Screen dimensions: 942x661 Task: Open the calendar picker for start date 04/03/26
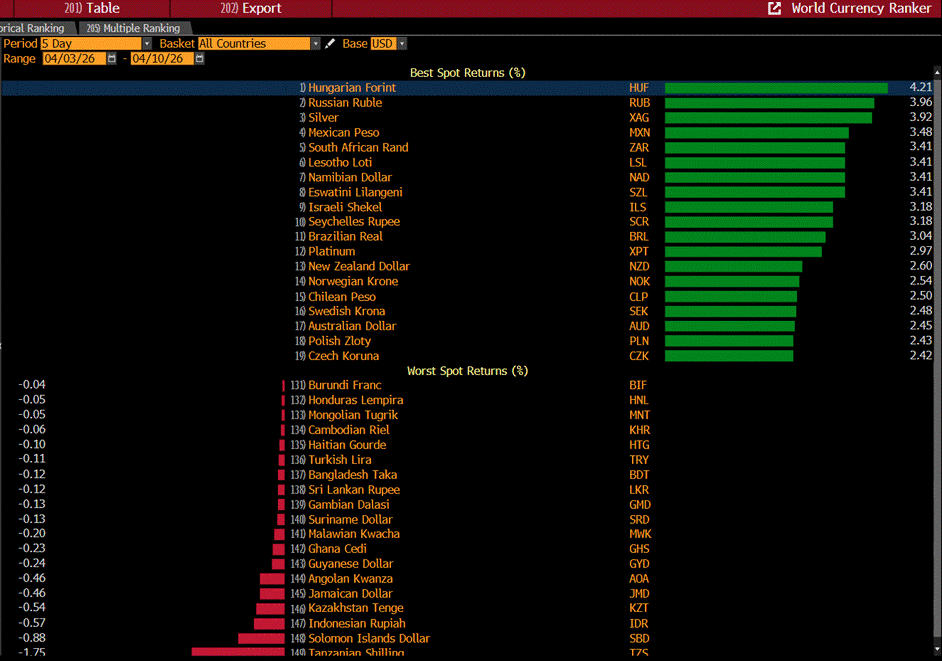[111, 59]
